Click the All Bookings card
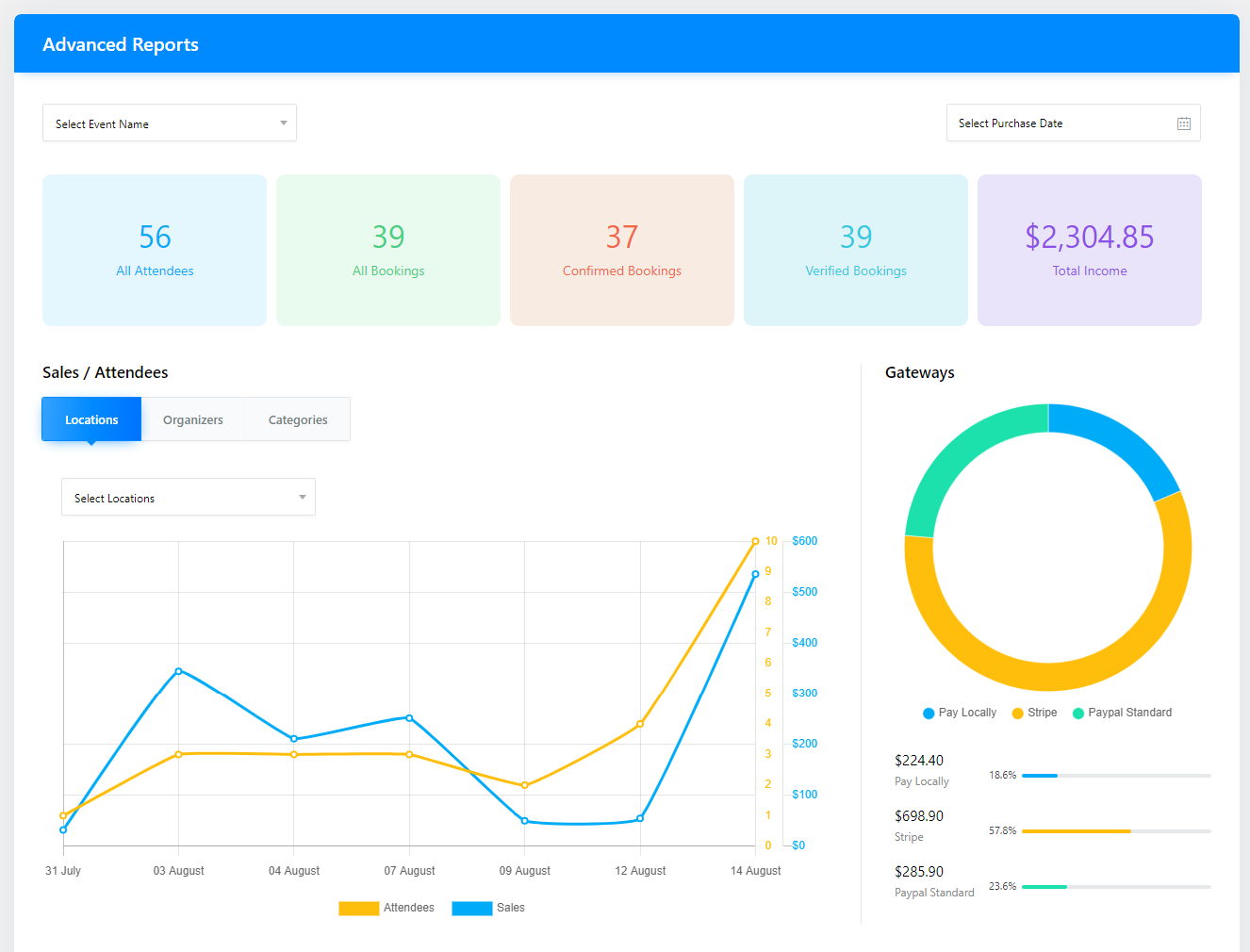1250x952 pixels. tap(388, 250)
